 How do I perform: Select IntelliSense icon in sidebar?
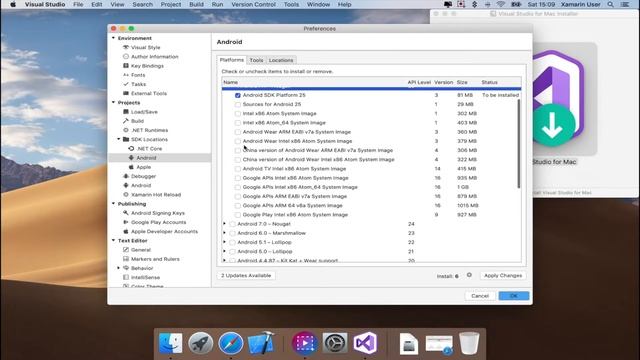(126, 277)
